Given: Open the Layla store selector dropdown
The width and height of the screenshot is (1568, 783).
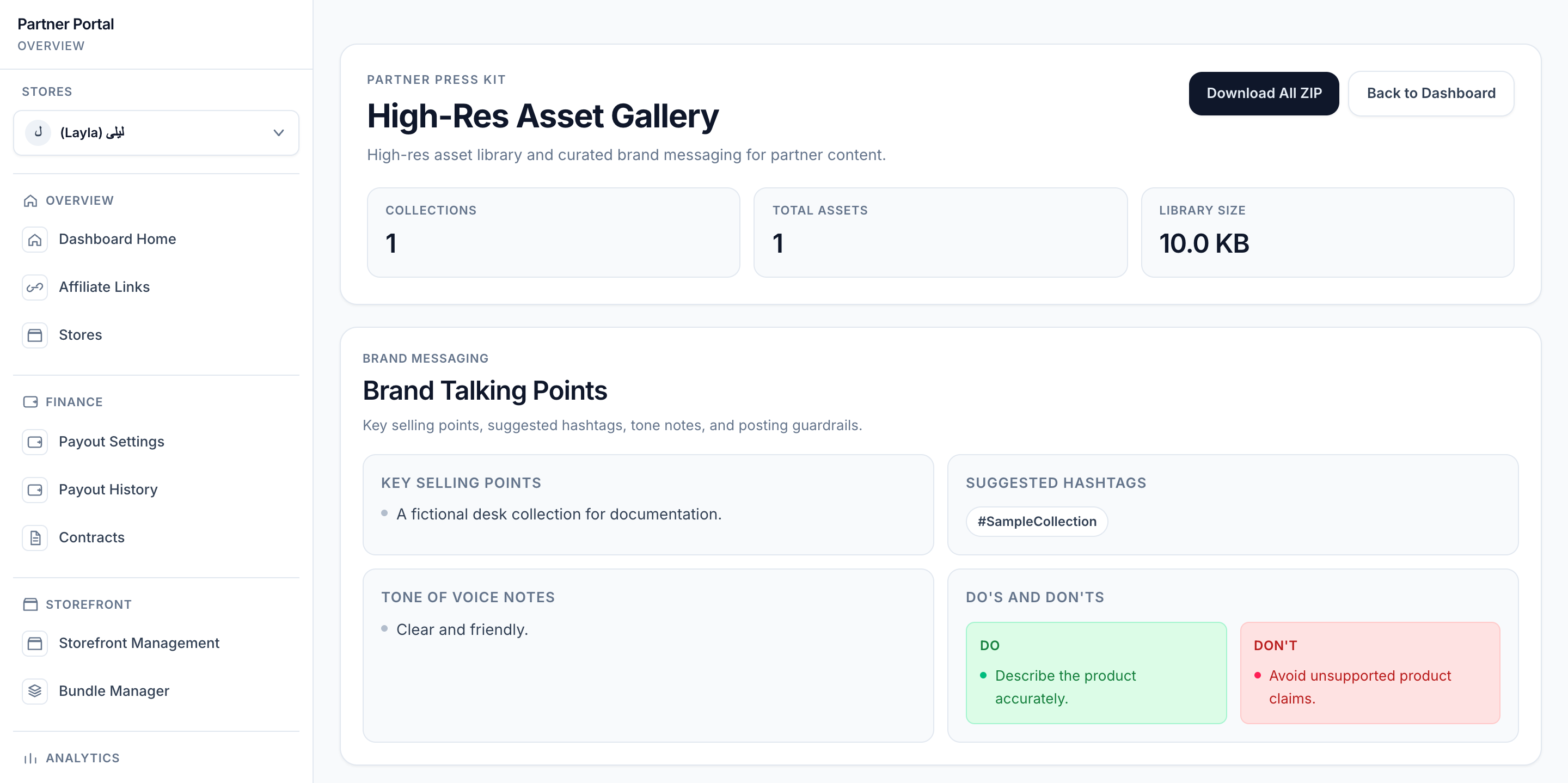Looking at the screenshot, I should [x=156, y=133].
